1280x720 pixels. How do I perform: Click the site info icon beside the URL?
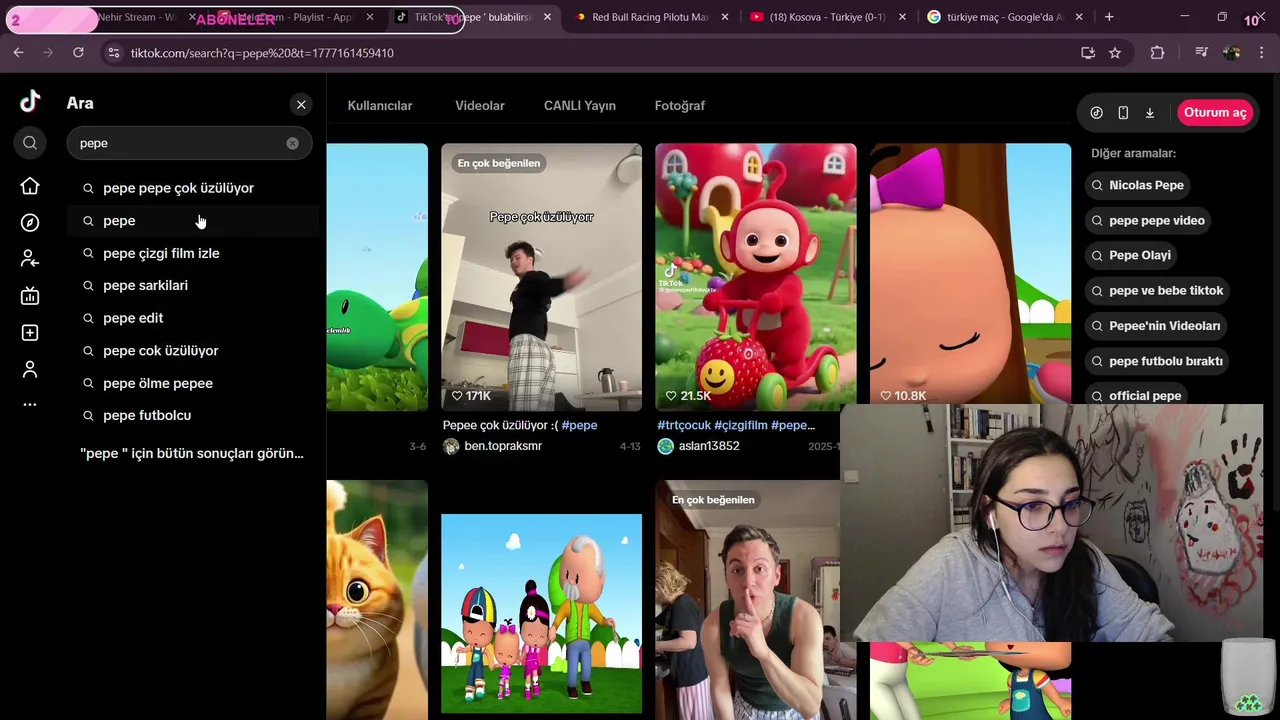point(113,53)
